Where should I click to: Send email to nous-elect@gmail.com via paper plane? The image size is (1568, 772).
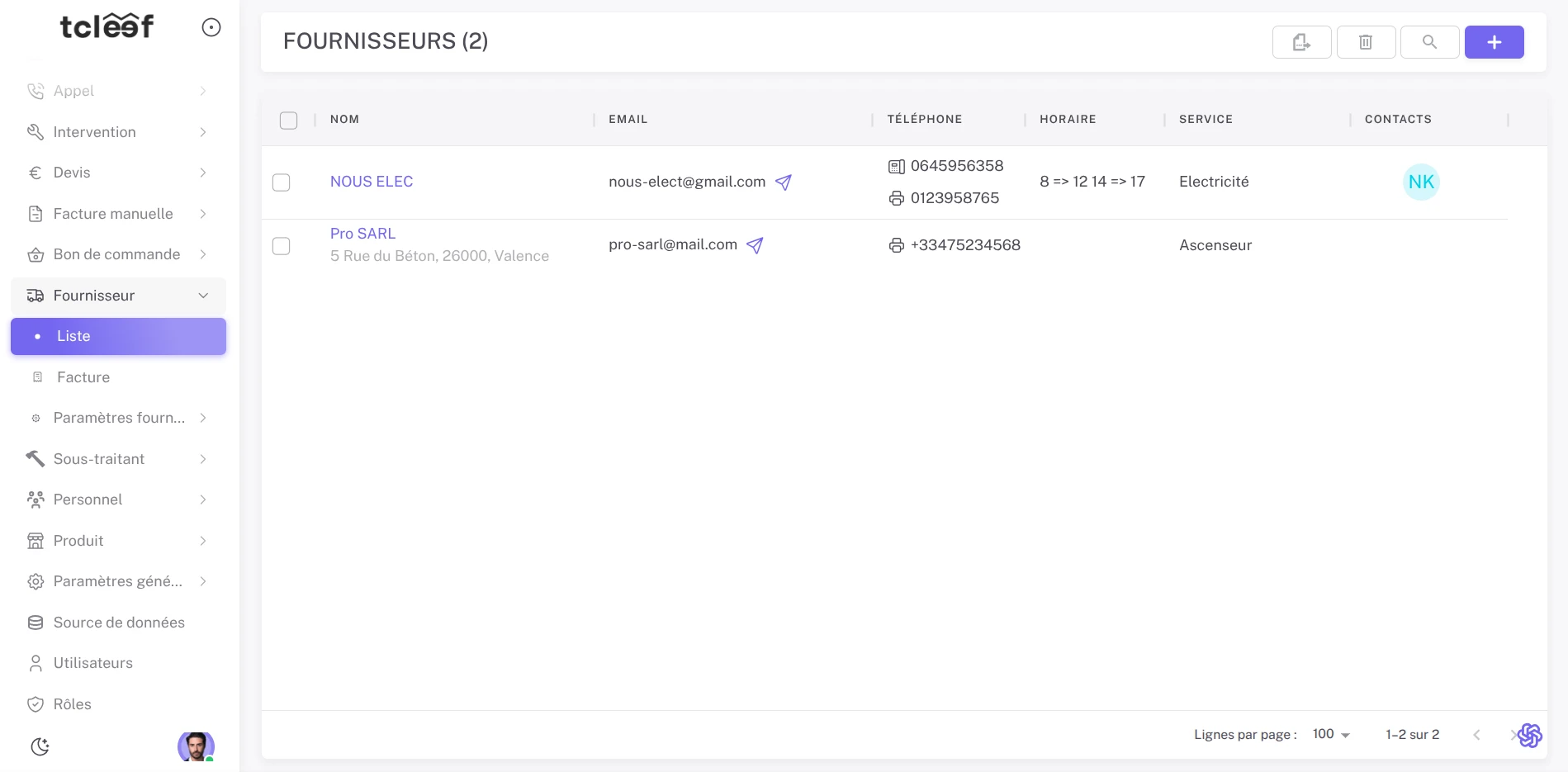coord(784,182)
